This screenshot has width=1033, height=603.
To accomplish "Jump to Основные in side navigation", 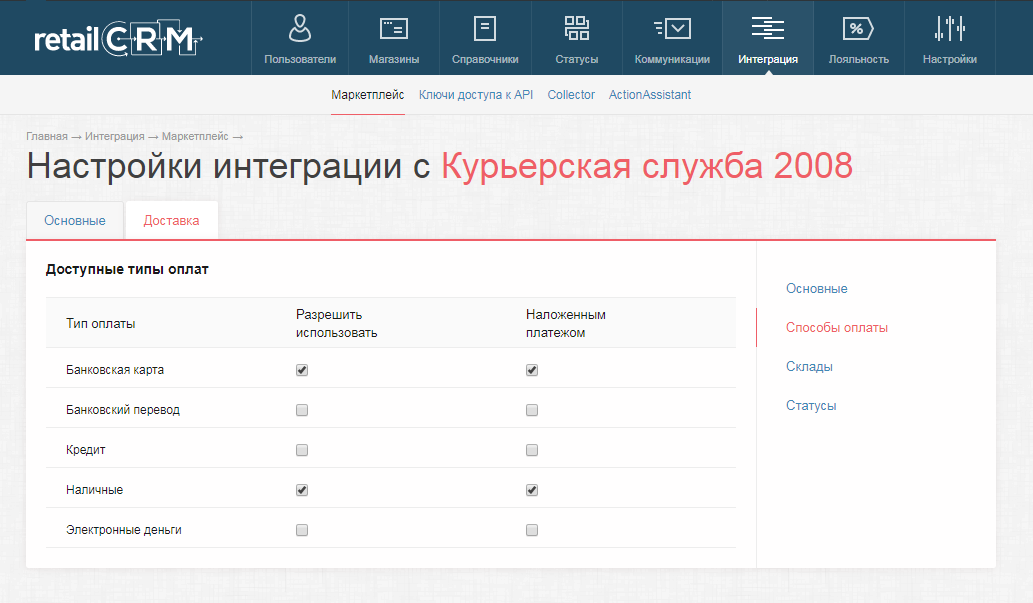I will click(x=816, y=289).
